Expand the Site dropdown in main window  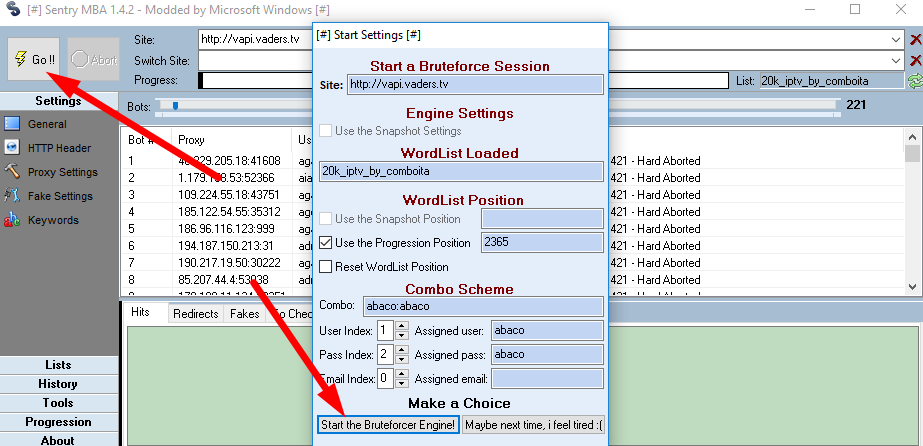coord(897,40)
